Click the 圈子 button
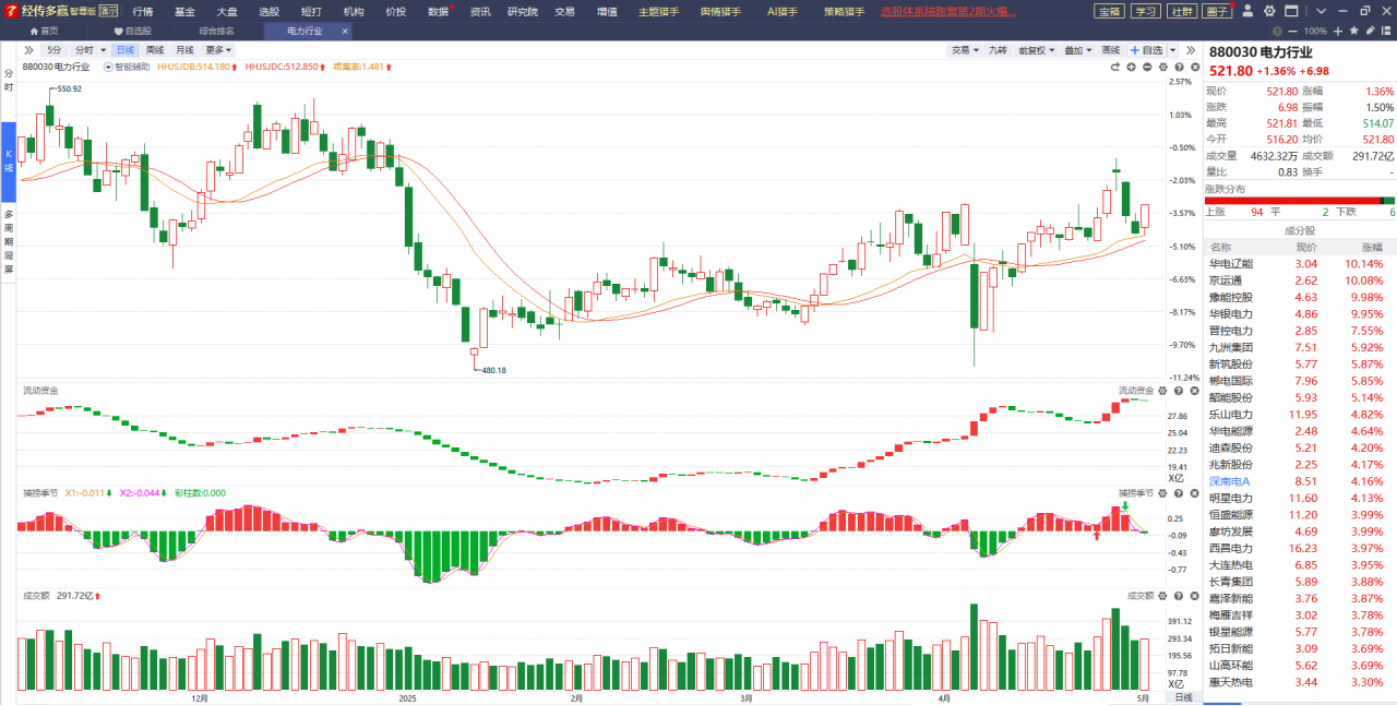The height and width of the screenshot is (706, 1397). (x=1217, y=11)
